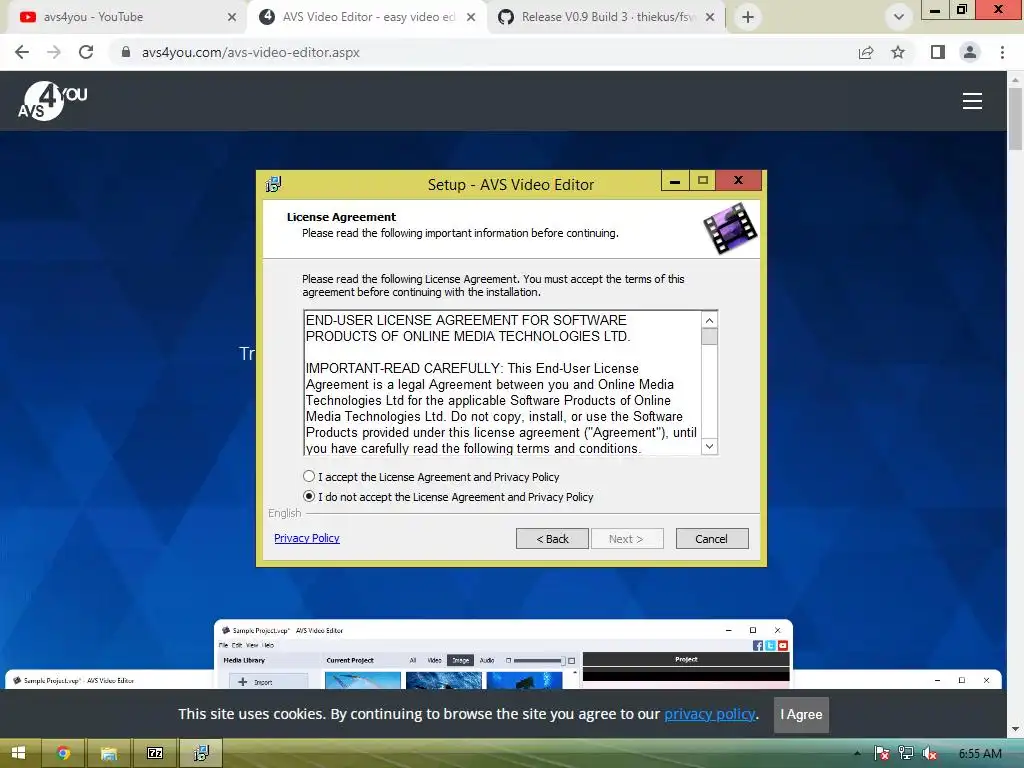
Task: Show hidden system tray icons
Action: [x=857, y=754]
